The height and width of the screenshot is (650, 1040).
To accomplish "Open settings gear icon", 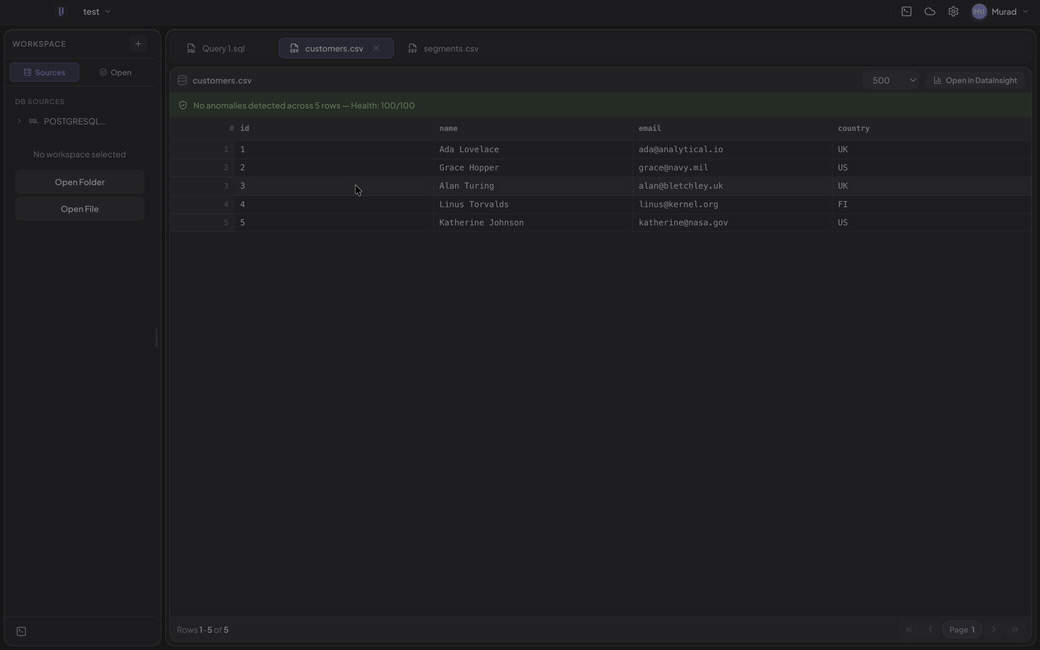I will coord(953,11).
